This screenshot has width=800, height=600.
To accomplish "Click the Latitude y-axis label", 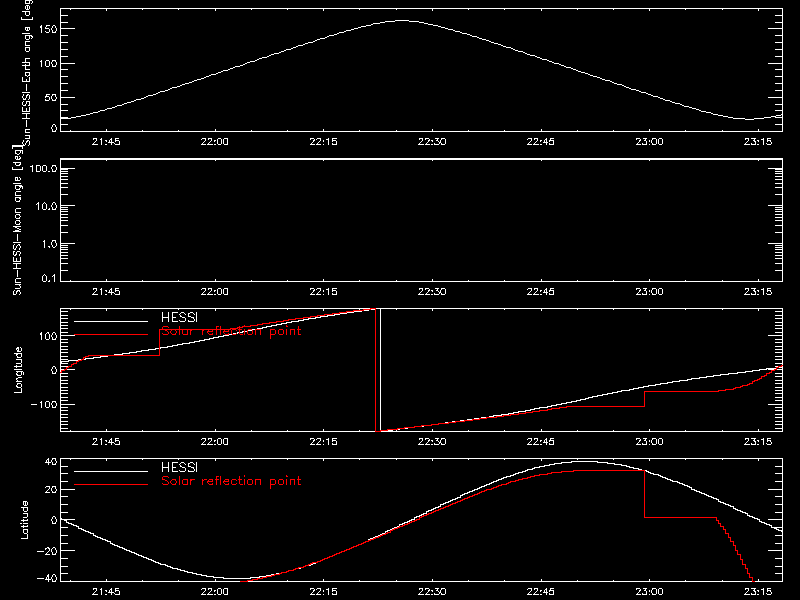I will click(24, 519).
